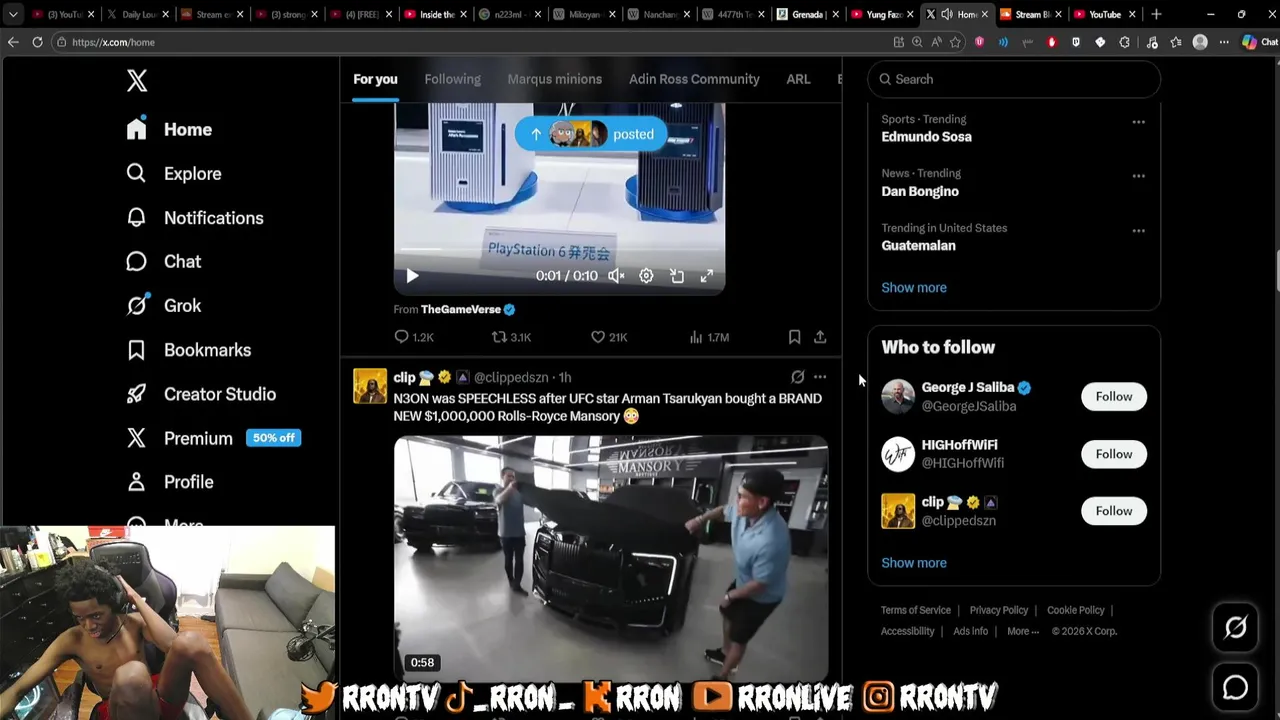The width and height of the screenshot is (1280, 720).
Task: Bookmark the TheGameVerse video post
Action: click(794, 337)
